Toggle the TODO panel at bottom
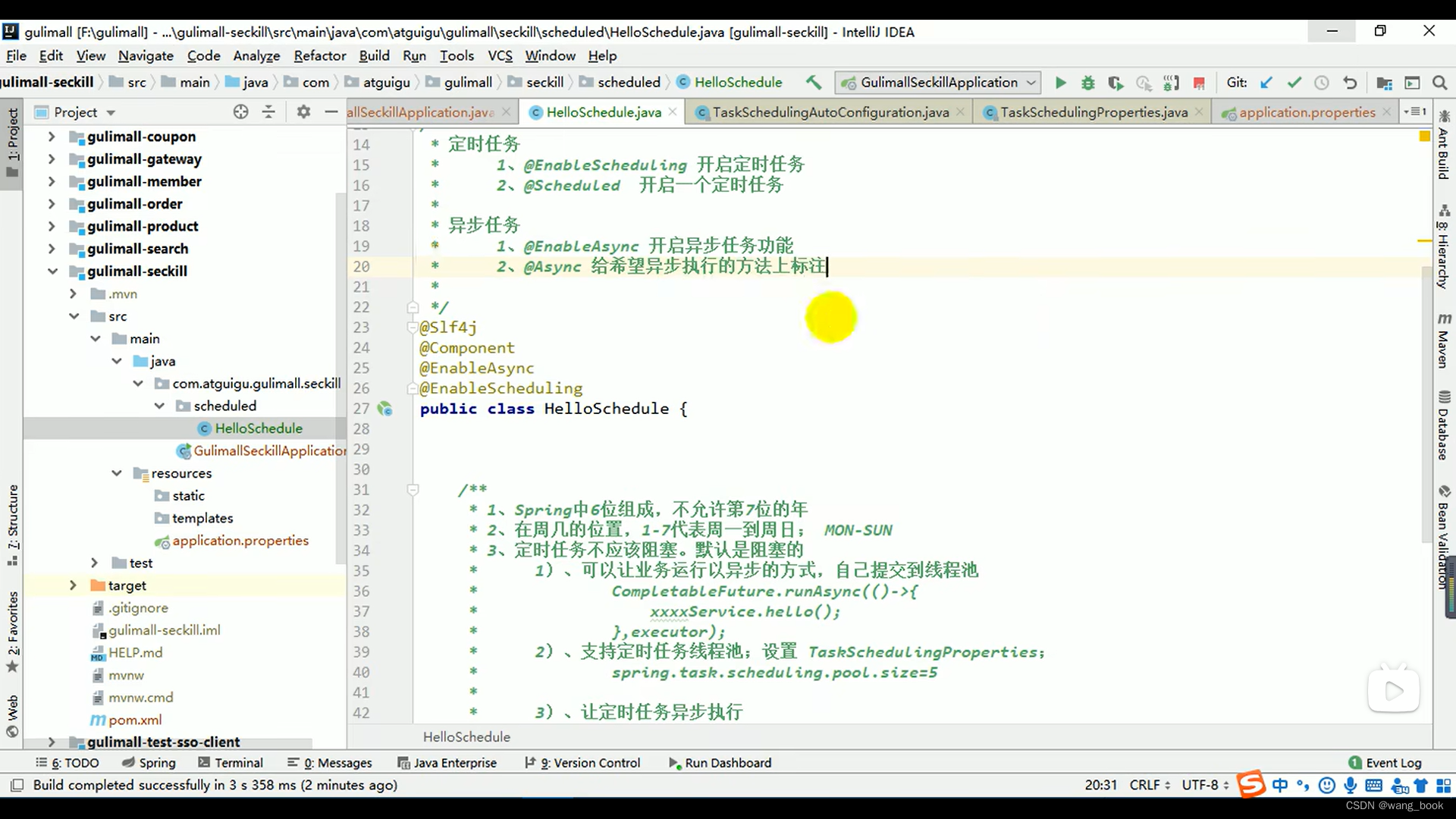 tap(72, 762)
